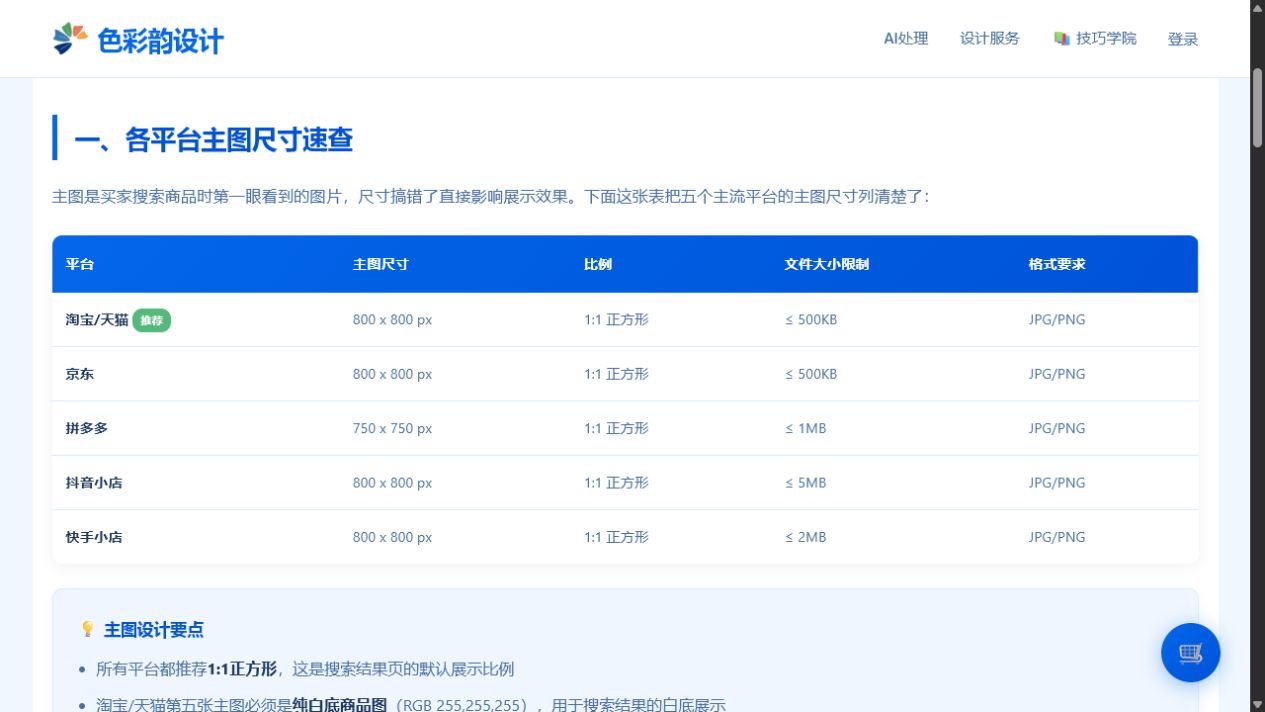Image resolution: width=1265 pixels, height=712 pixels.
Task: Click the intro paragraph starting 主图是买家搜索商品
Action: tap(491, 197)
